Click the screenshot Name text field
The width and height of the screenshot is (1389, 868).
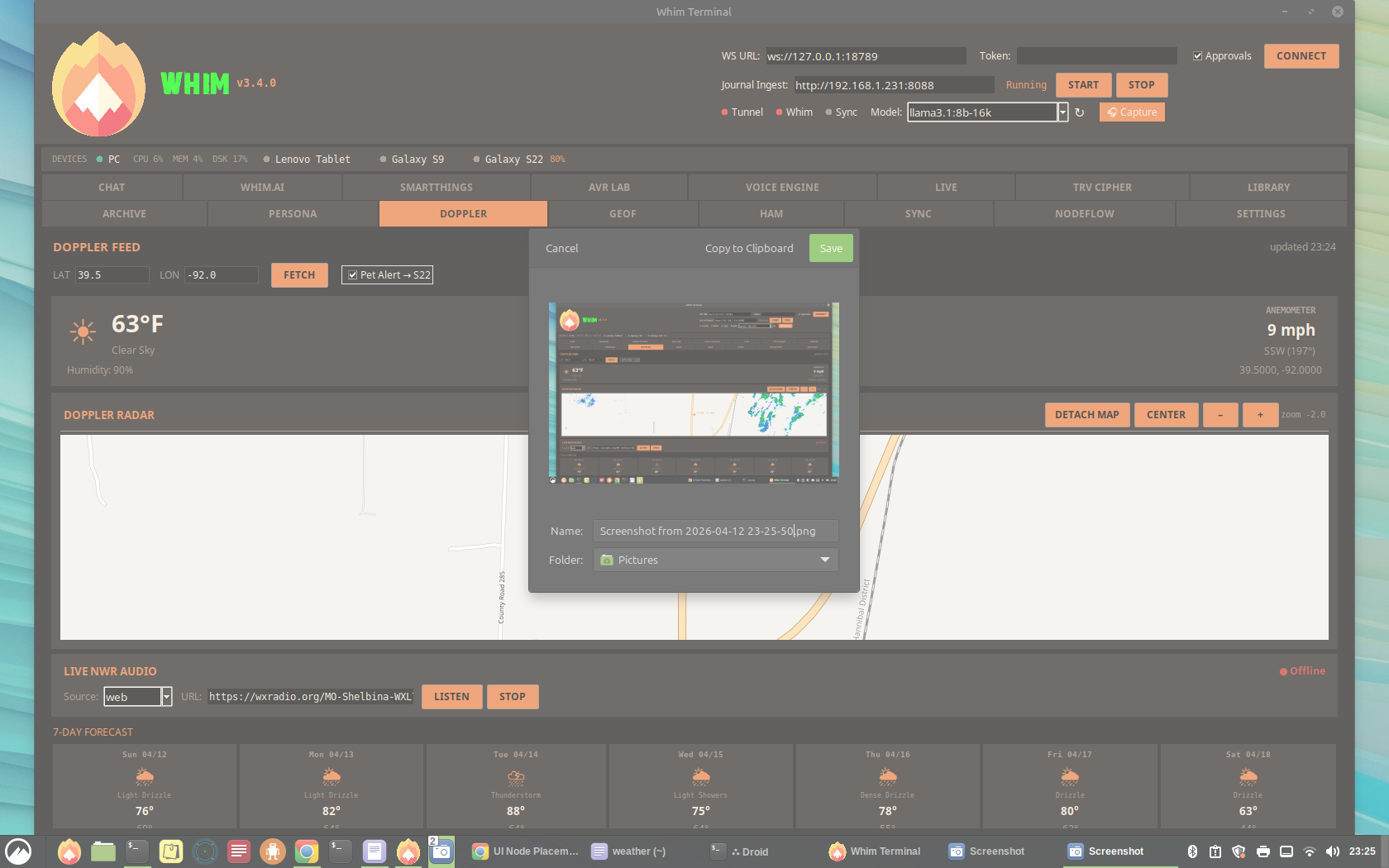tap(716, 531)
